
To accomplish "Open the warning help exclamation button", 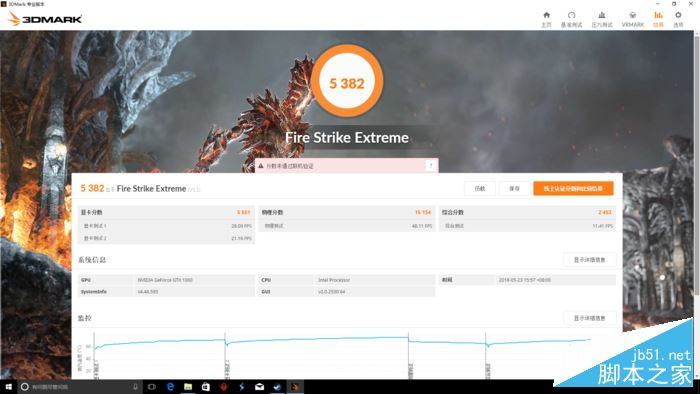I will point(431,166).
